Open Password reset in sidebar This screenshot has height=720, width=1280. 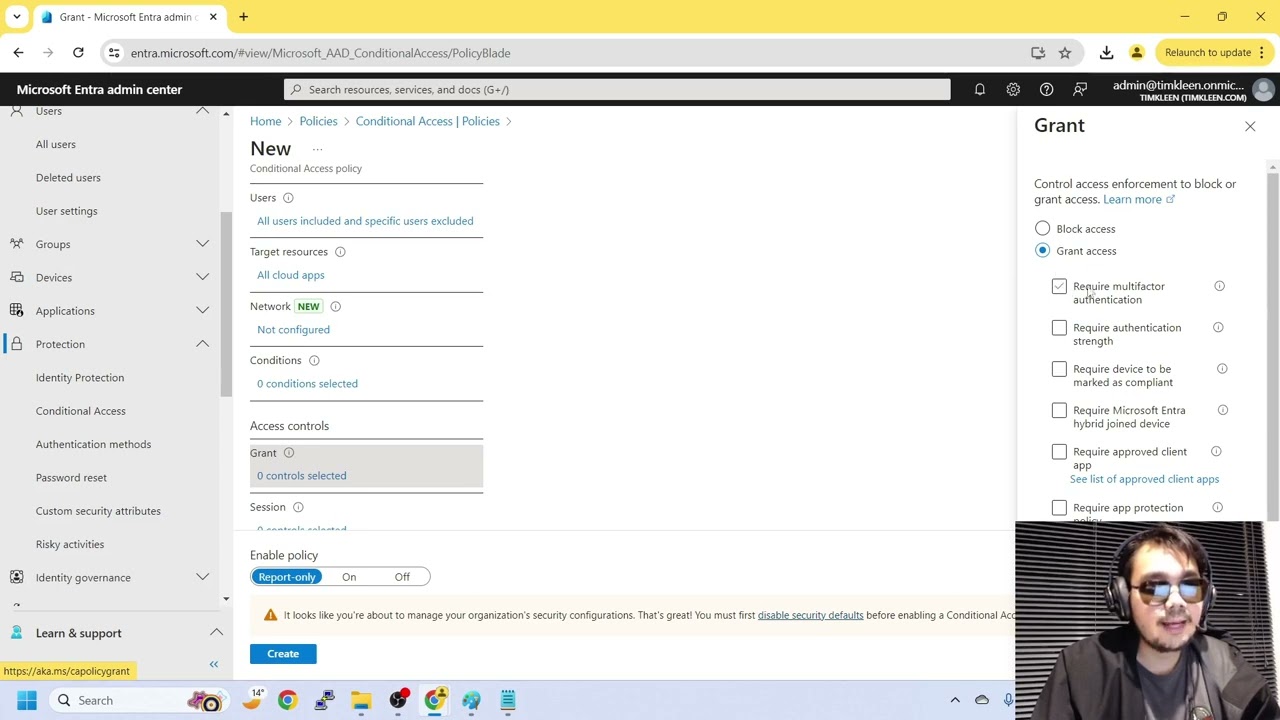point(71,478)
